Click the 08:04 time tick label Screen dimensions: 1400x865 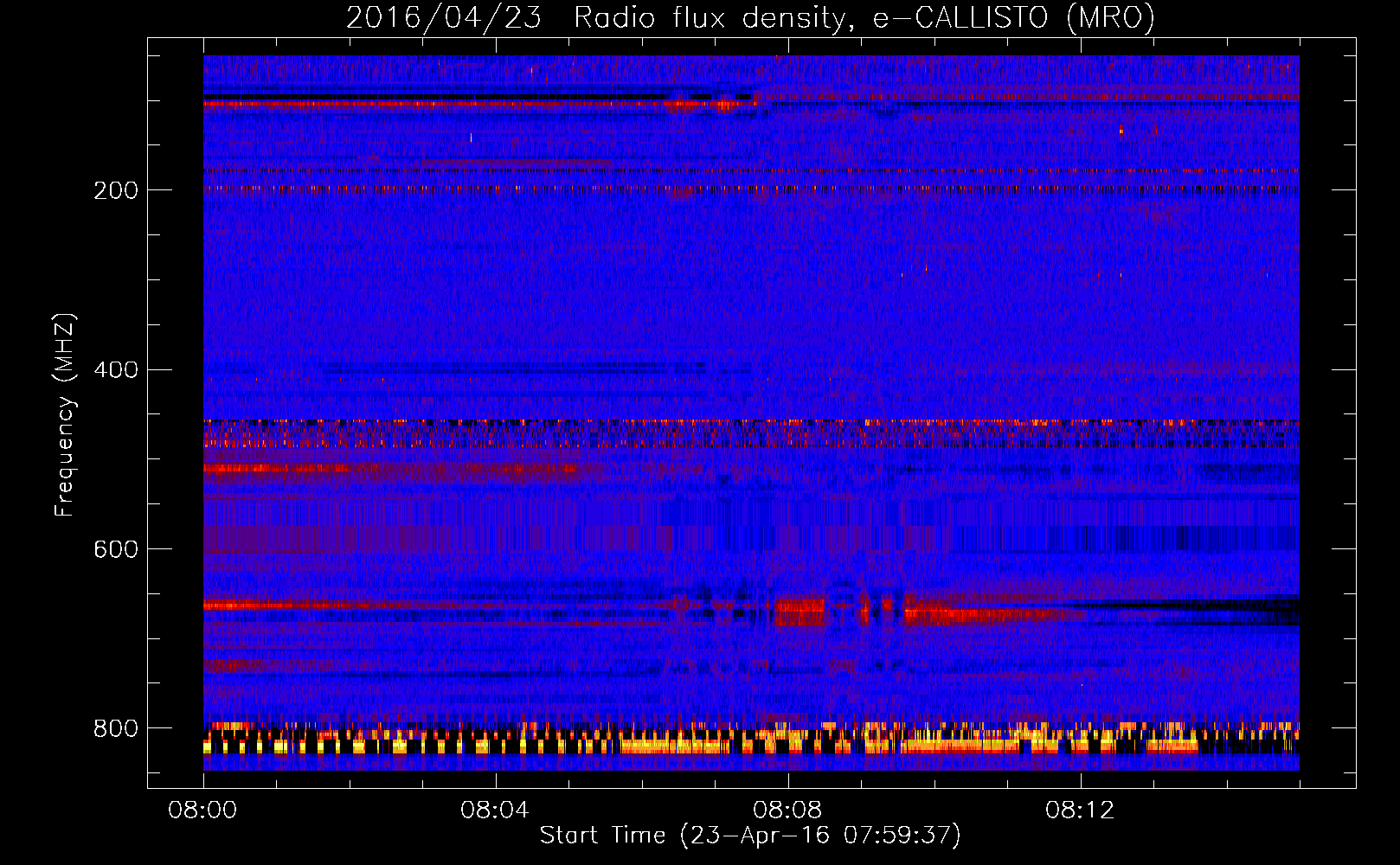[x=495, y=811]
